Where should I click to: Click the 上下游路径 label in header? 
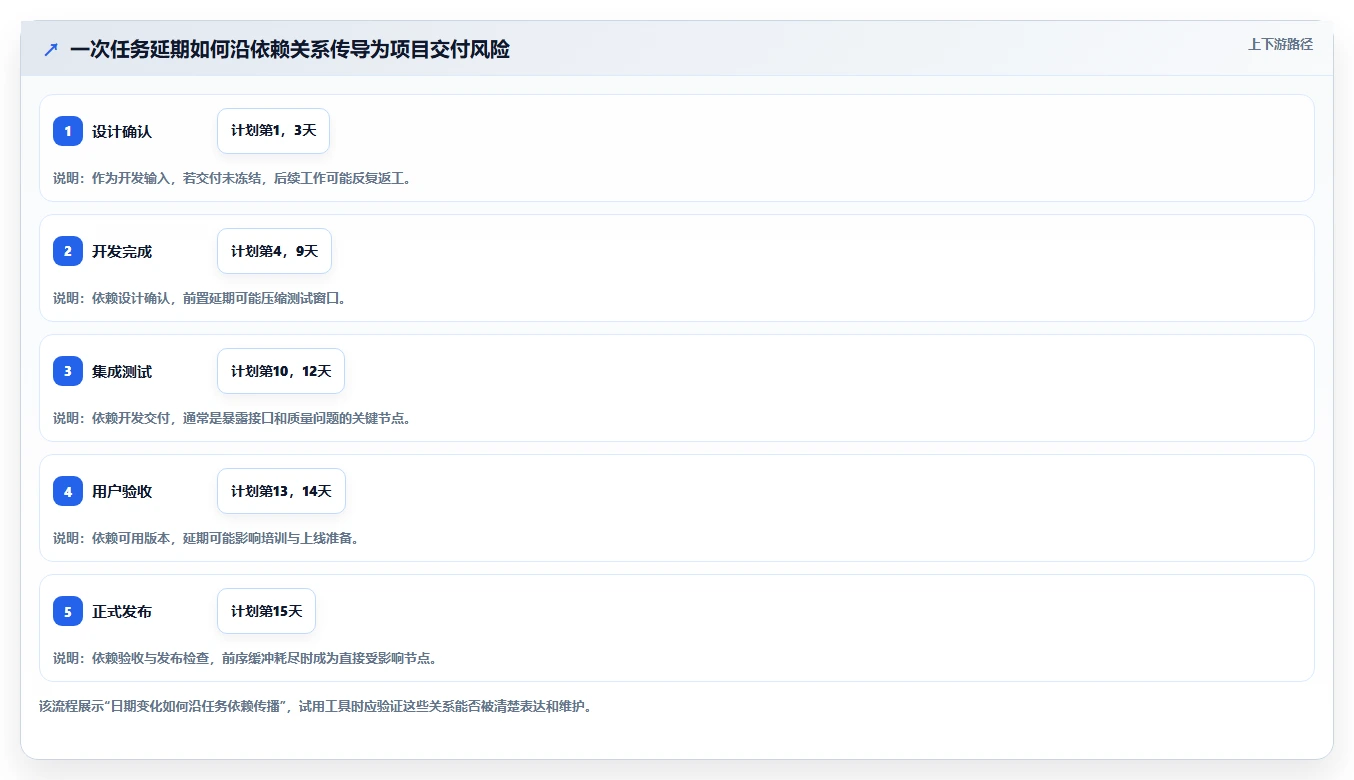pos(1280,44)
